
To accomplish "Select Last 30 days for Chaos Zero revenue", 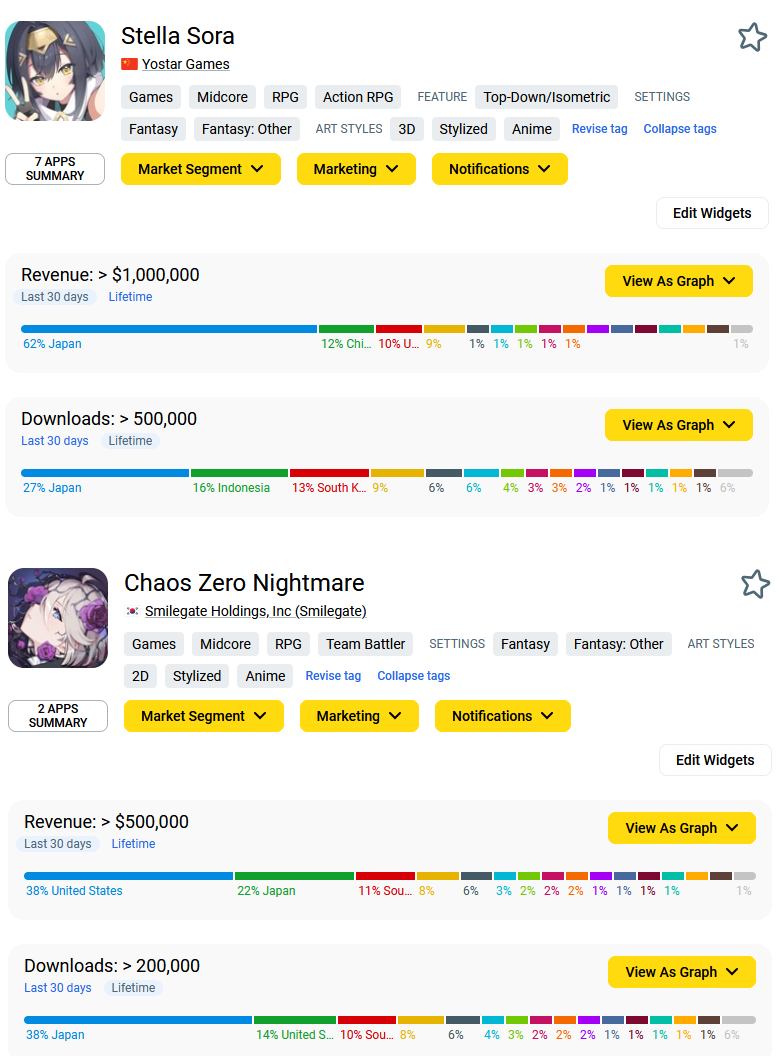I will pyautogui.click(x=57, y=844).
